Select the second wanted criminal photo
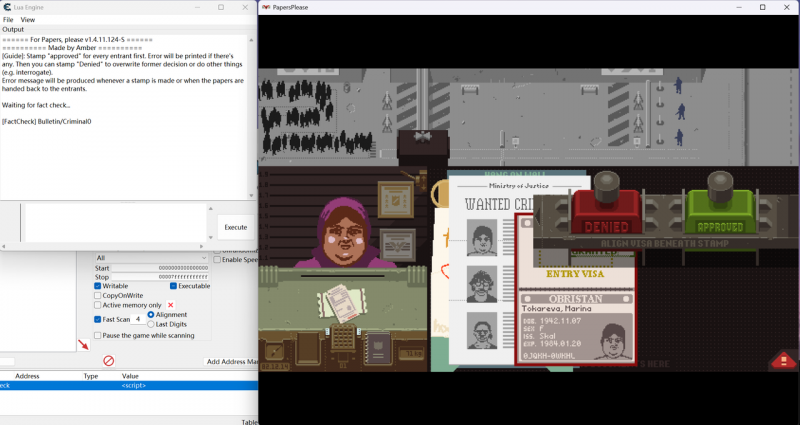Image resolution: width=800 pixels, height=425 pixels. tap(482, 284)
